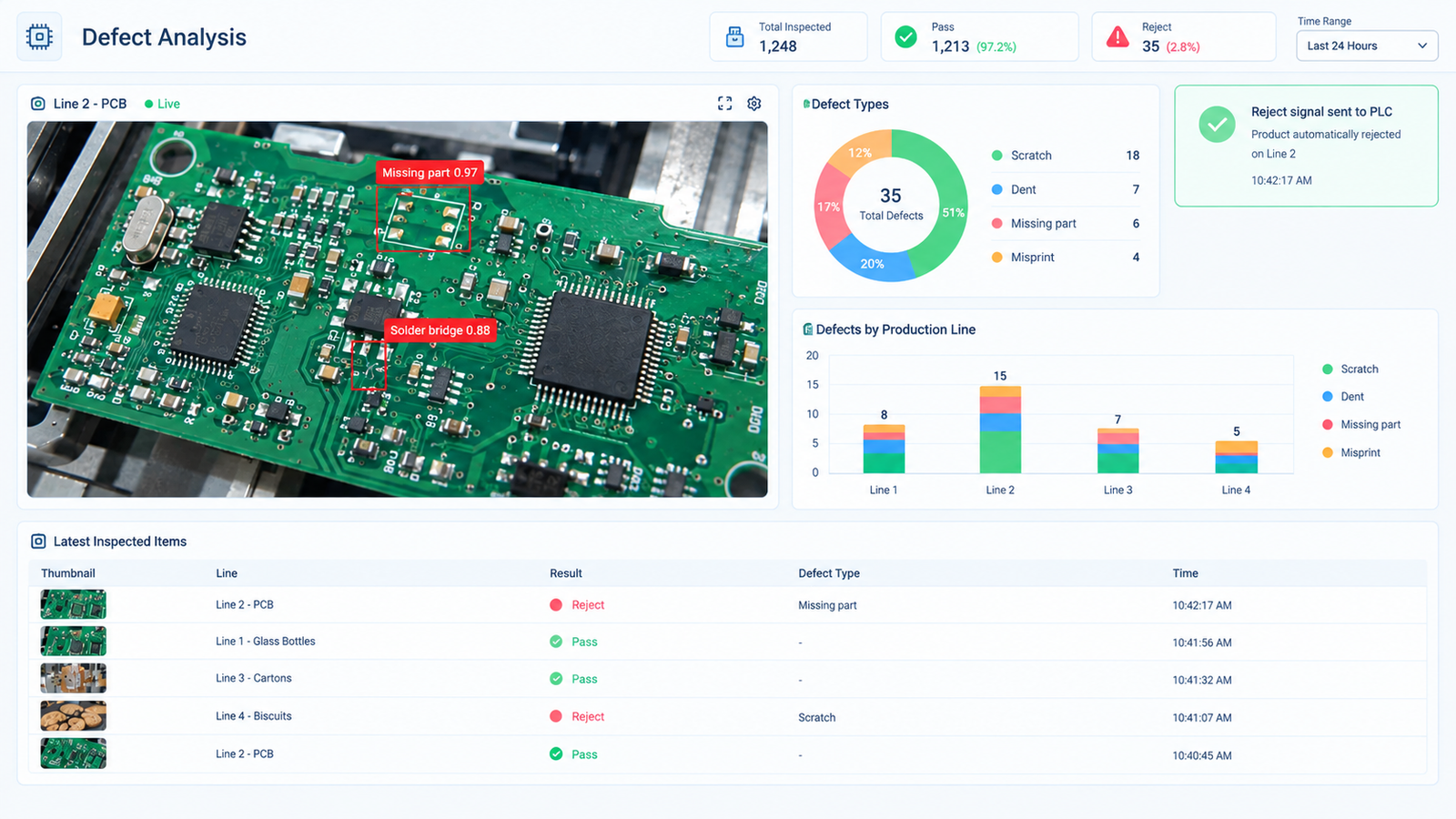This screenshot has width=1456, height=819.
Task: Click the green Scratch dot in Defect Types legend
Action: 996,156
